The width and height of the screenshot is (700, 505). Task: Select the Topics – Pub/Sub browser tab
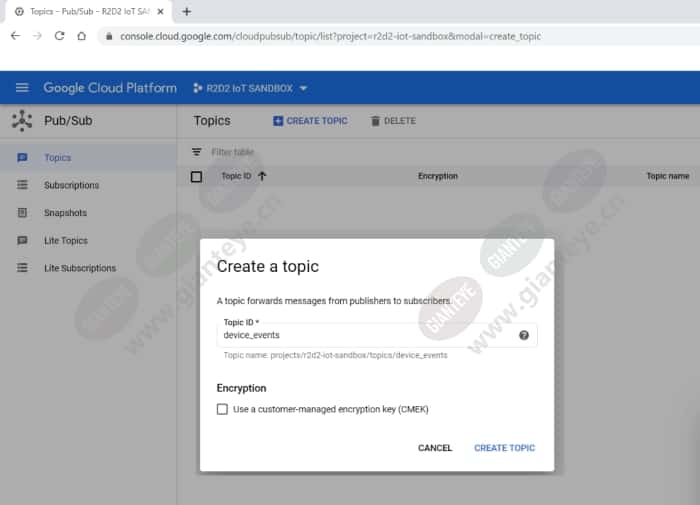(x=88, y=12)
